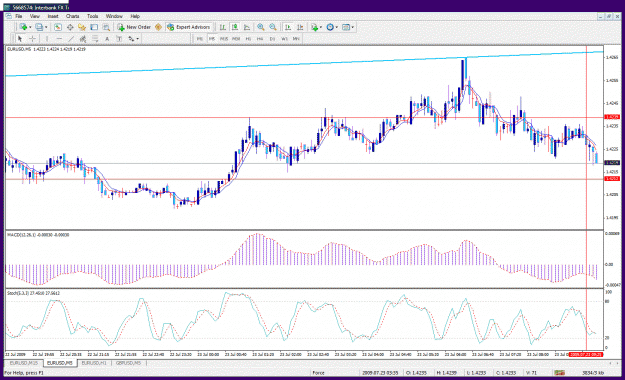Click the New Order button
The width and height of the screenshot is (625, 380).
(134, 27)
